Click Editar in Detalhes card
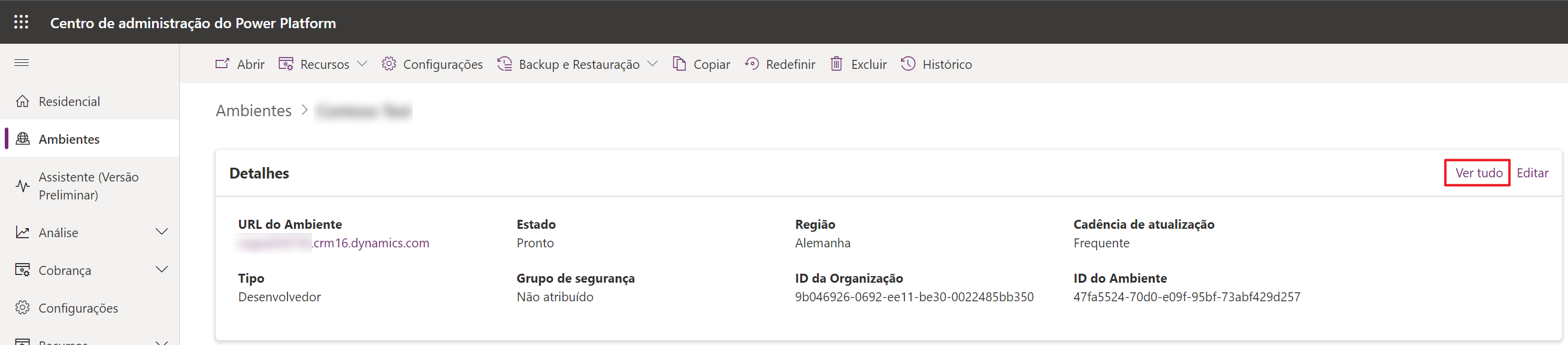Screen dimensions: 1568x345 point(1532,173)
